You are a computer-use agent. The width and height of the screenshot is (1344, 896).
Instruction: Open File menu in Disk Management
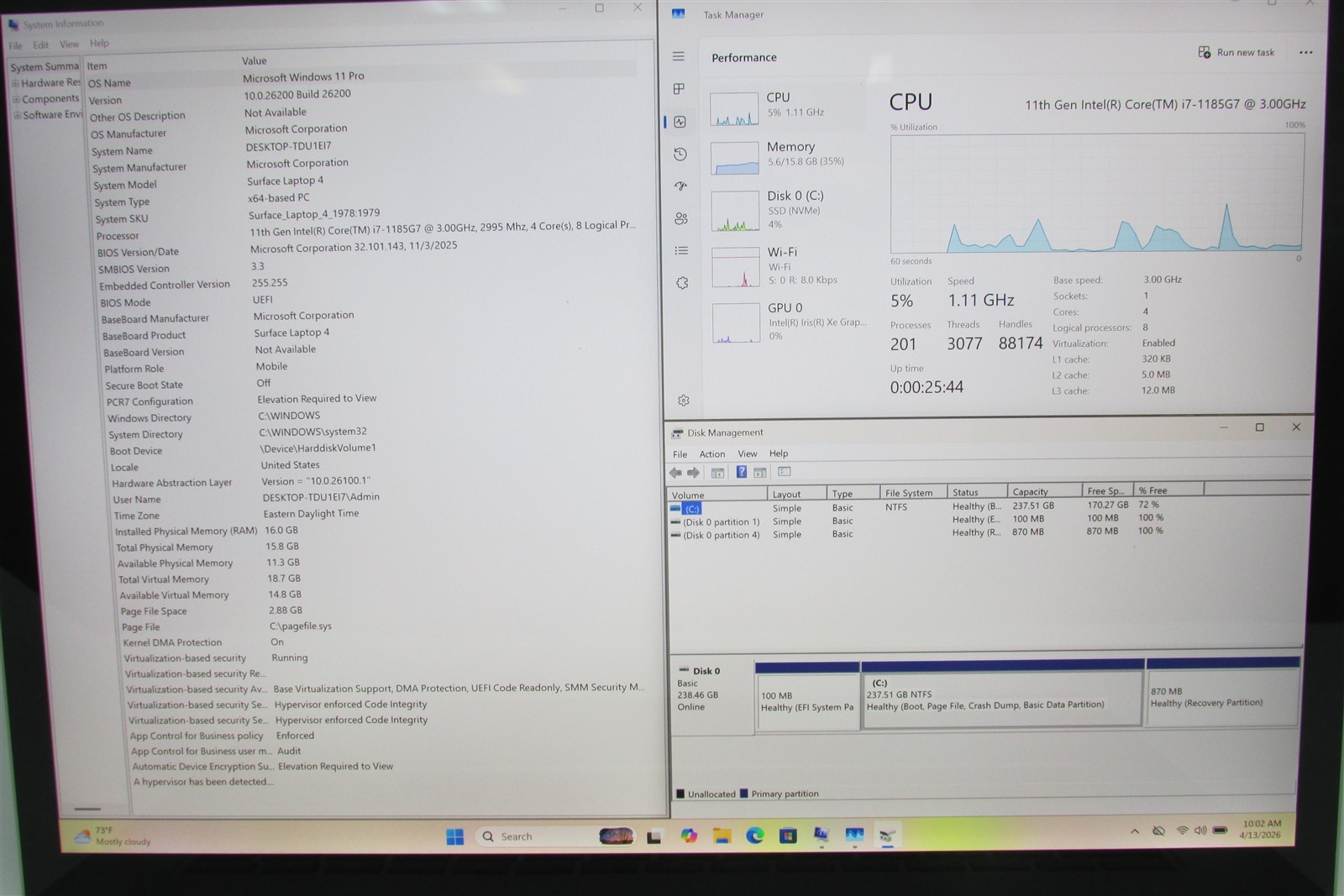pos(680,454)
